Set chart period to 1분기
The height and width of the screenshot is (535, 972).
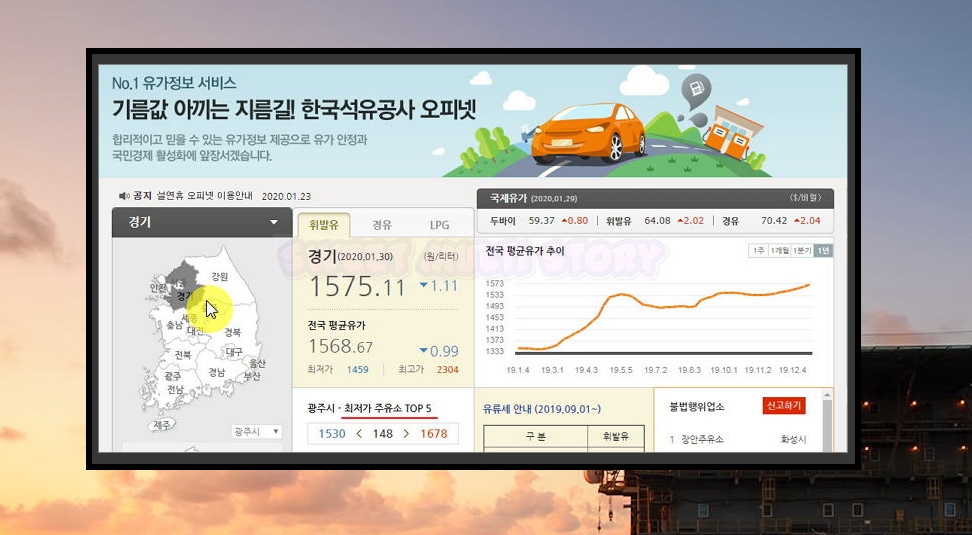pos(802,250)
